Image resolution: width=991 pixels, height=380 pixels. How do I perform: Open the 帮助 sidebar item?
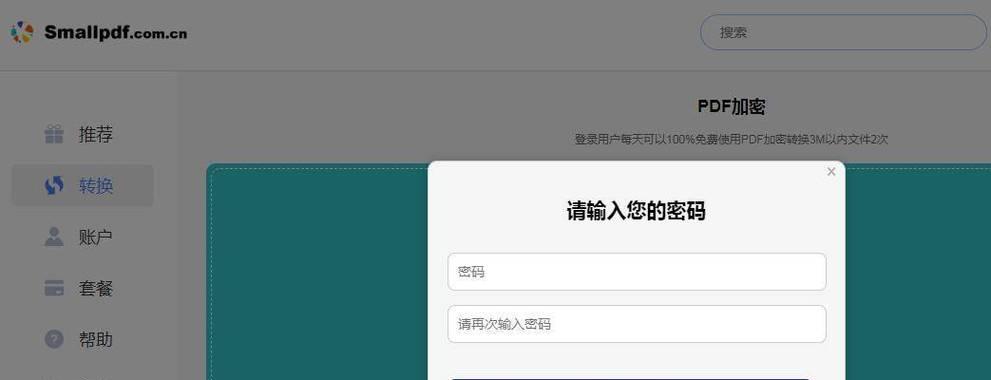(x=82, y=340)
